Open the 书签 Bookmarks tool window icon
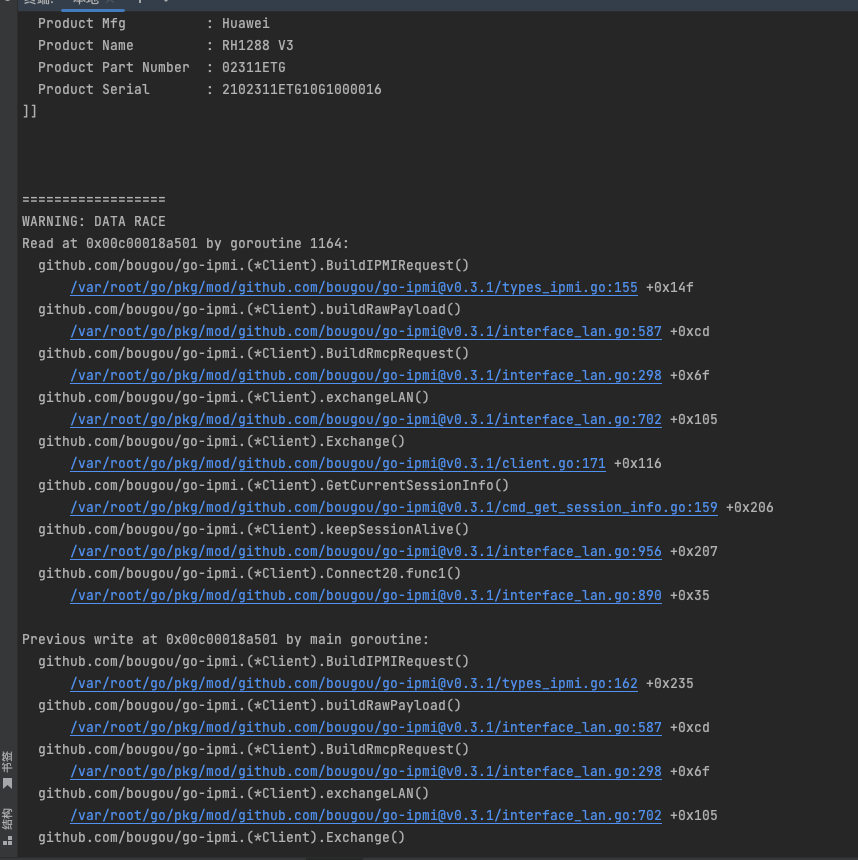The width and height of the screenshot is (858, 860). [7, 761]
